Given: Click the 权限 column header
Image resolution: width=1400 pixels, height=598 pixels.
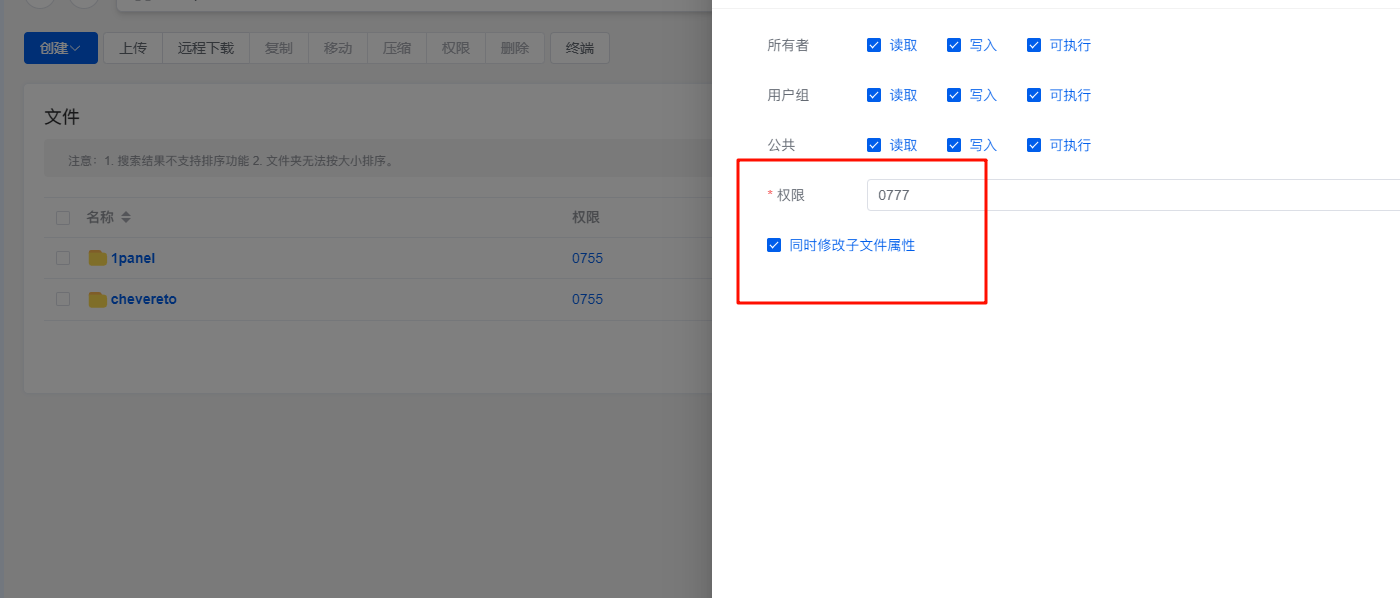Looking at the screenshot, I should [586, 217].
